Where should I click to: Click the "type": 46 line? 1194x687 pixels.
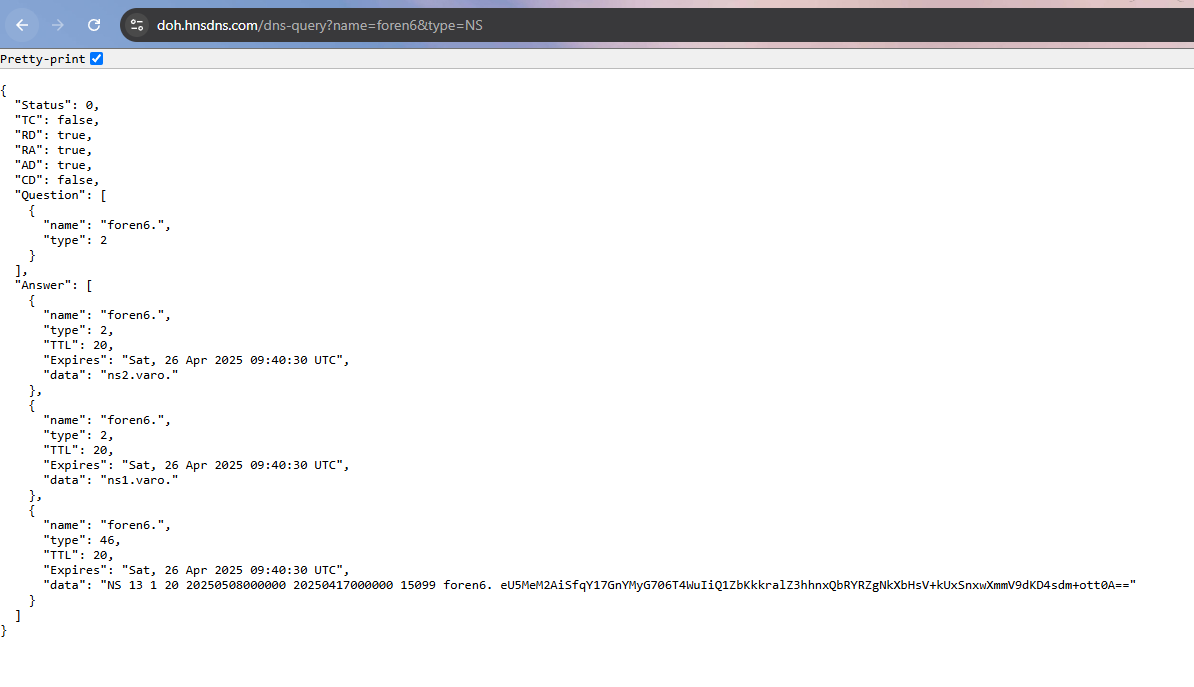[x=82, y=540]
